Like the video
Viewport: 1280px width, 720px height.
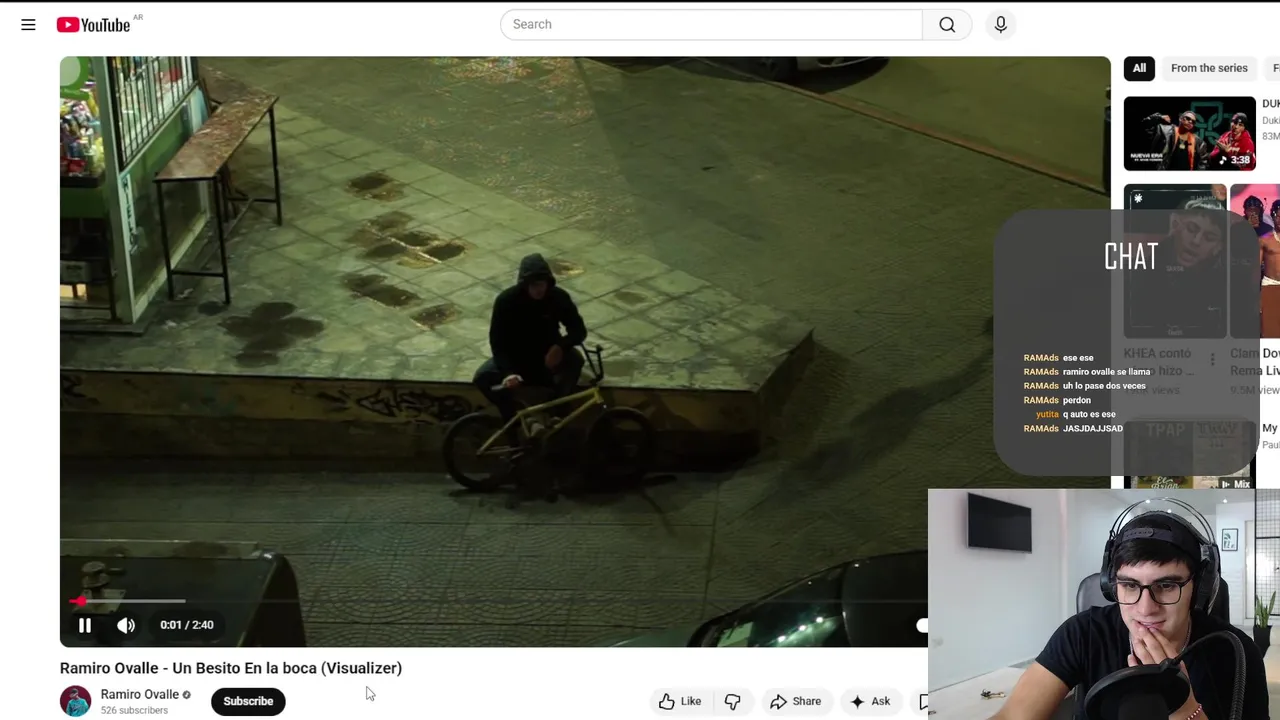coord(680,701)
